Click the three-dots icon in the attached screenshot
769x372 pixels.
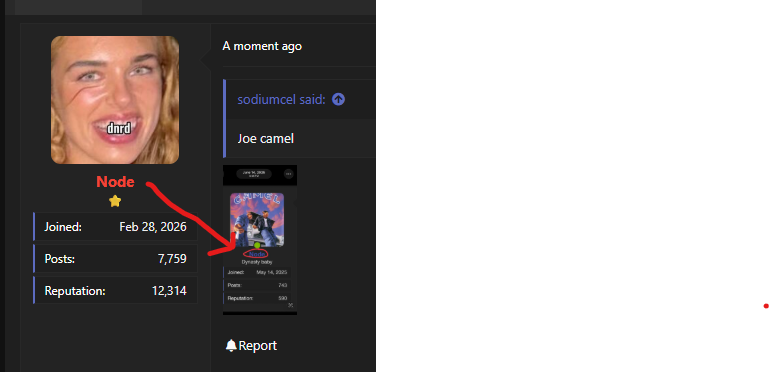288,174
